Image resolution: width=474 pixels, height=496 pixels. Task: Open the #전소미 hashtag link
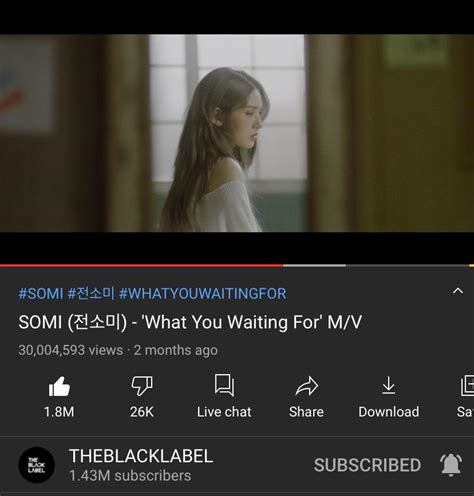91,294
